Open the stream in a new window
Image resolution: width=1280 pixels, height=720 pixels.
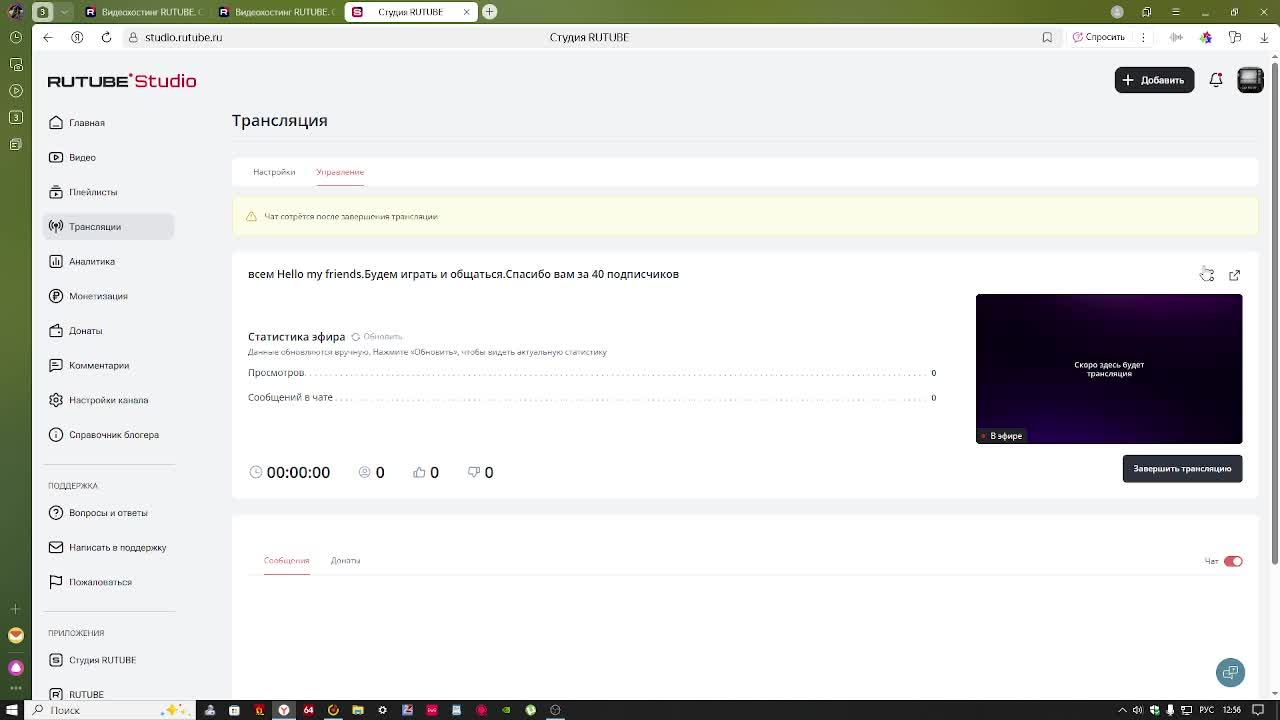1234,275
